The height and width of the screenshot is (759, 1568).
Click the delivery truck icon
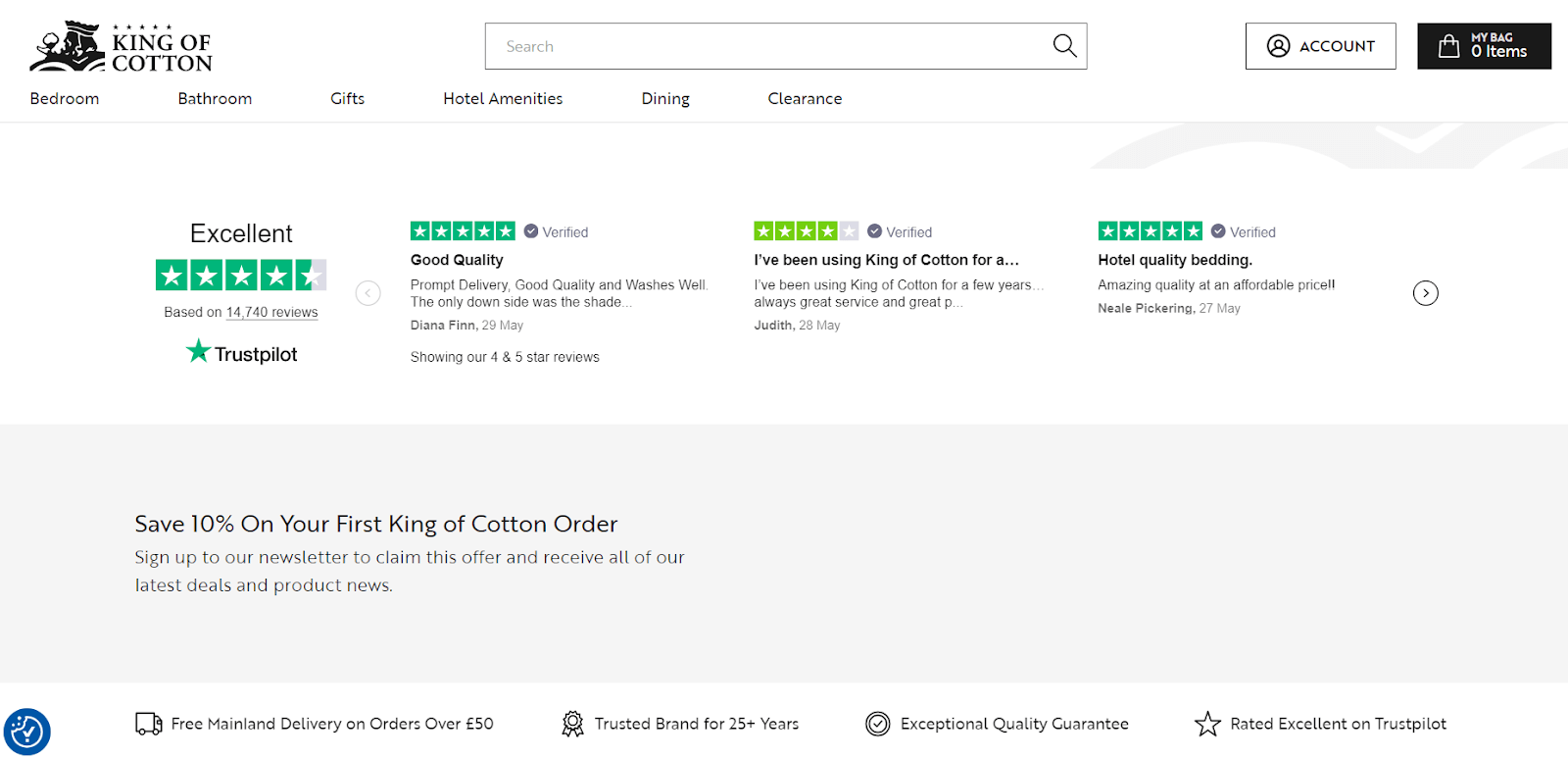pyautogui.click(x=149, y=724)
